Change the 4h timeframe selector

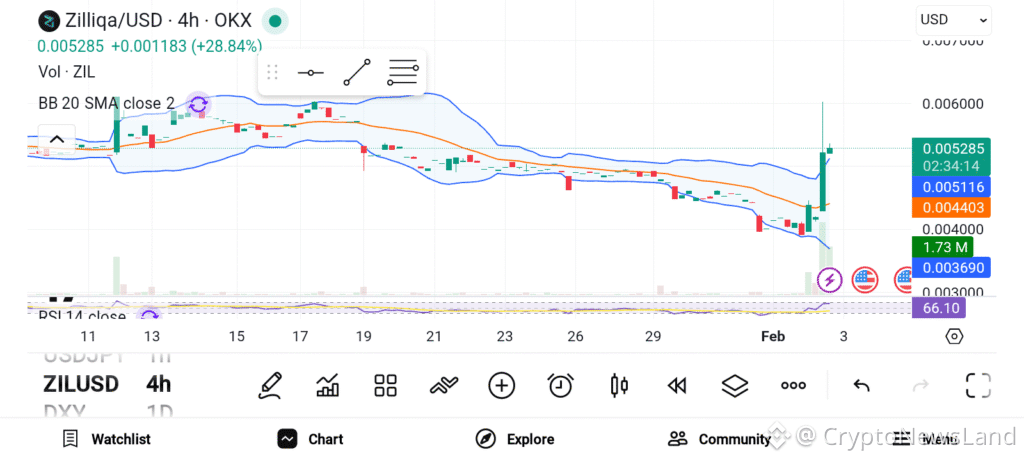(158, 384)
